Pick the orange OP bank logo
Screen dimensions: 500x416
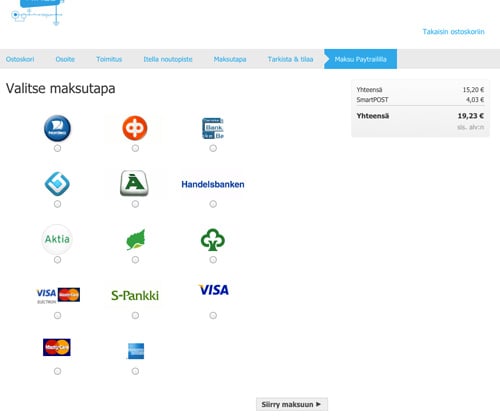coord(135,128)
